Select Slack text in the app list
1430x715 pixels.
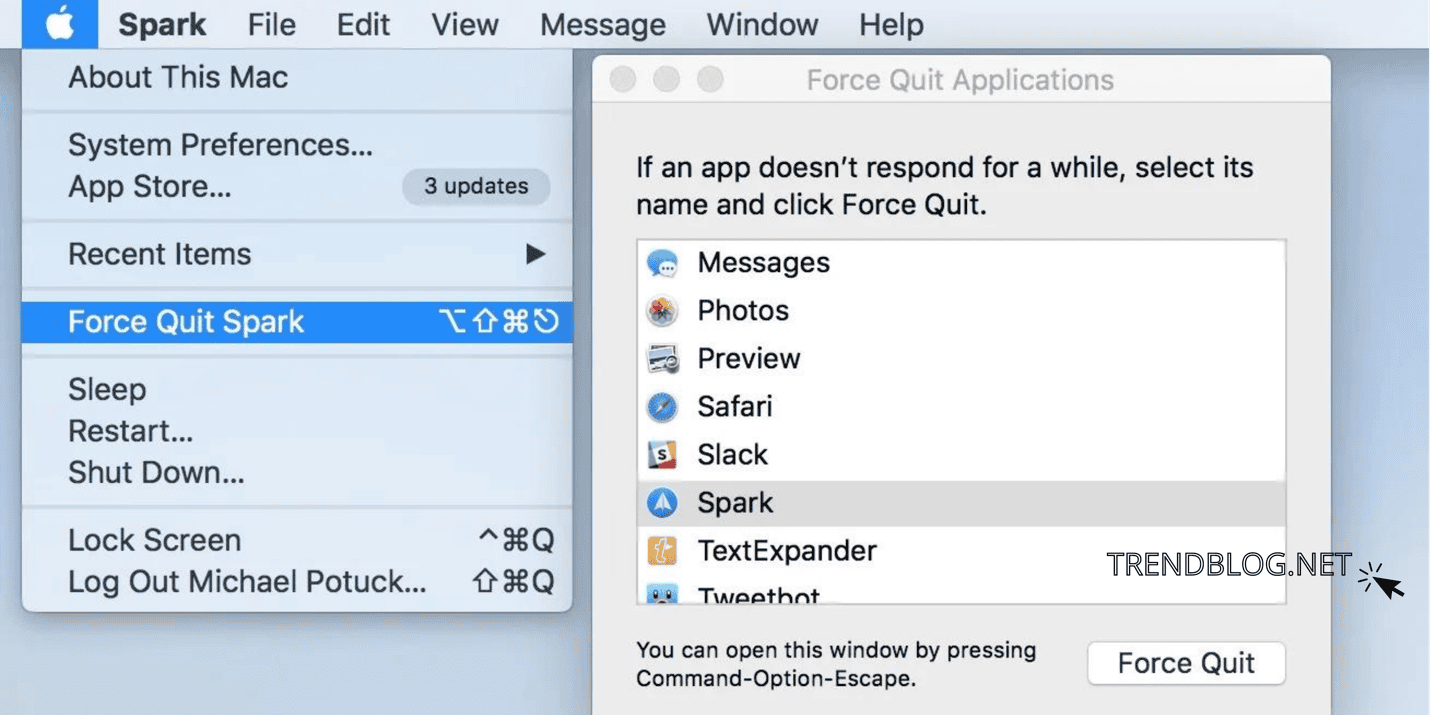[732, 455]
